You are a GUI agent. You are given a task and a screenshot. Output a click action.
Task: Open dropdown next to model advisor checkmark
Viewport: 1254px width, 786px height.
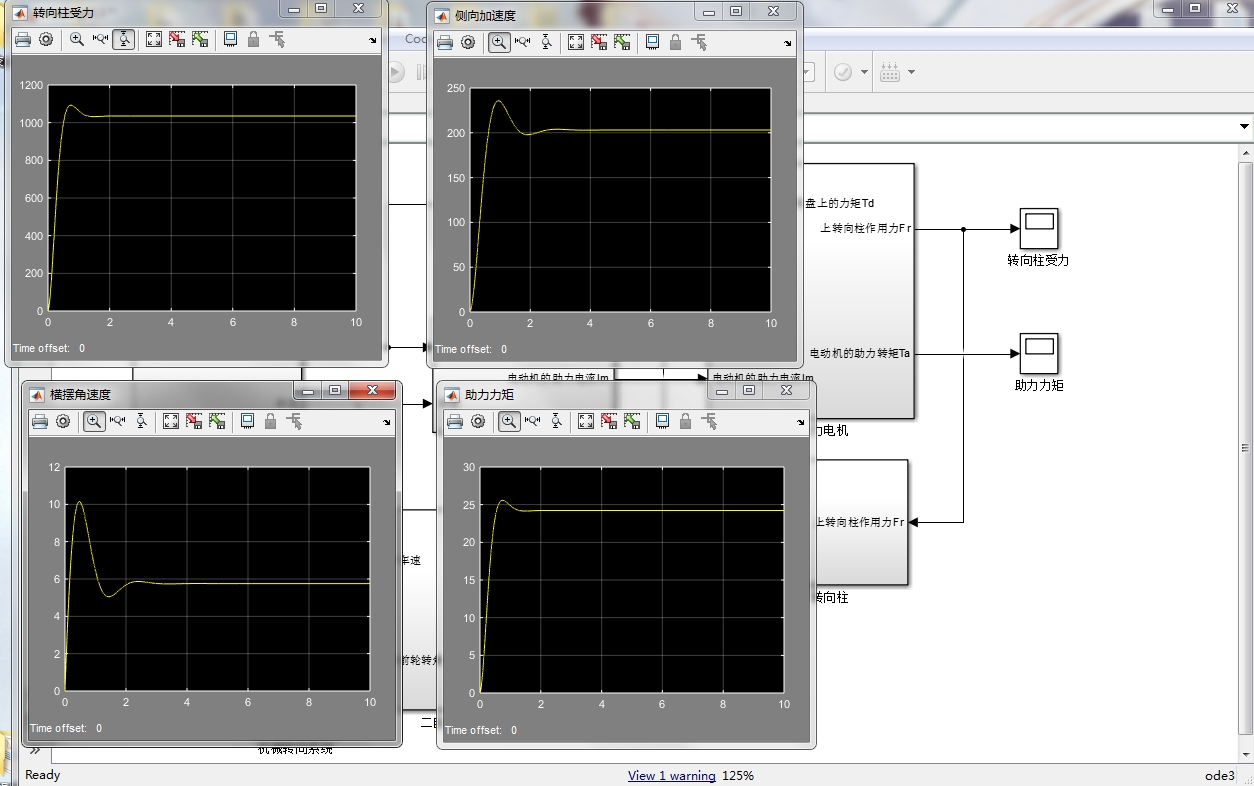pyautogui.click(x=864, y=72)
